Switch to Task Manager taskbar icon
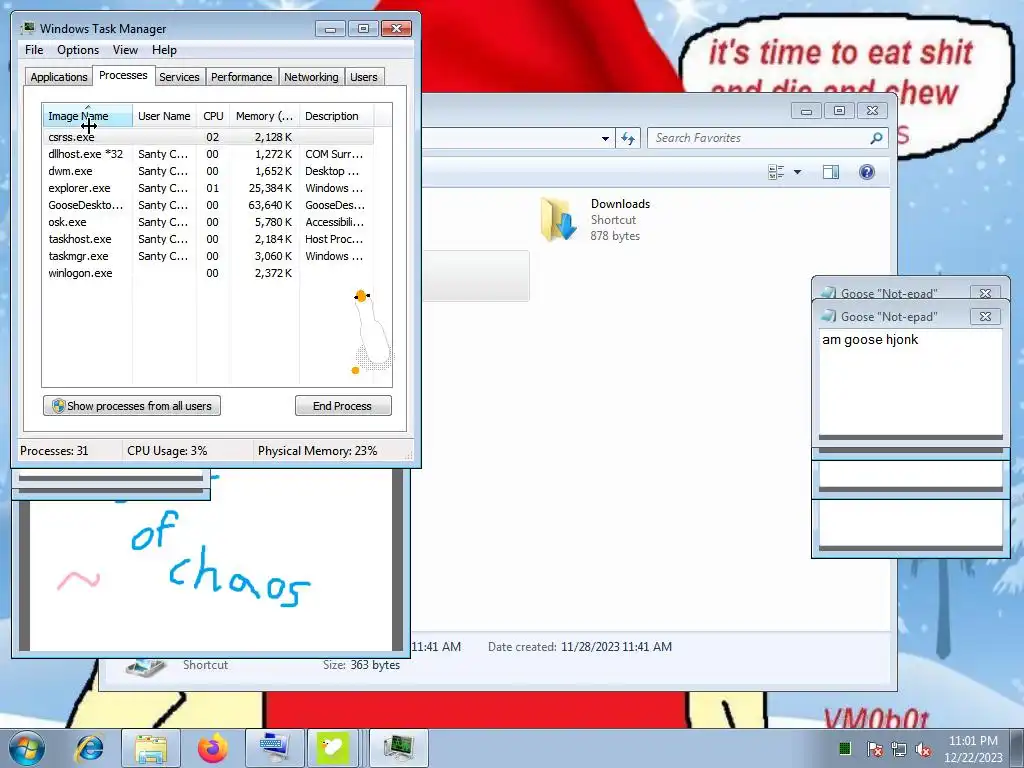1024x768 pixels. pyautogui.click(x=398, y=748)
